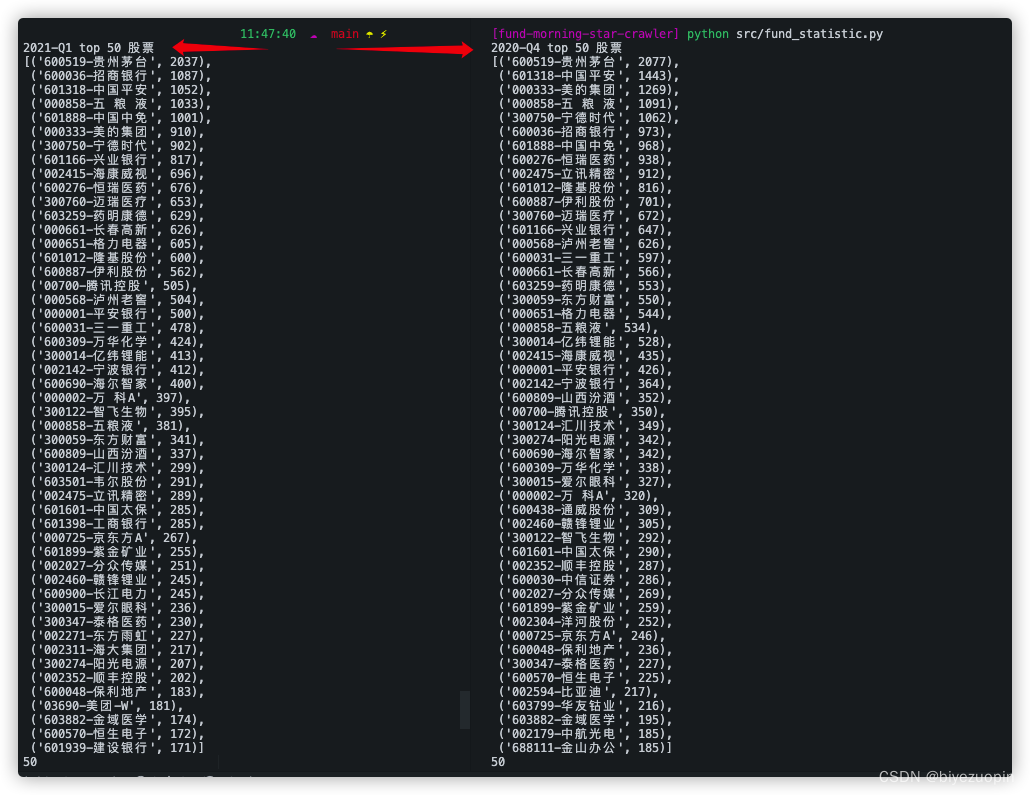Select the 601398-工商银行 row with 285
1030x795 pixels.
tap(118, 524)
